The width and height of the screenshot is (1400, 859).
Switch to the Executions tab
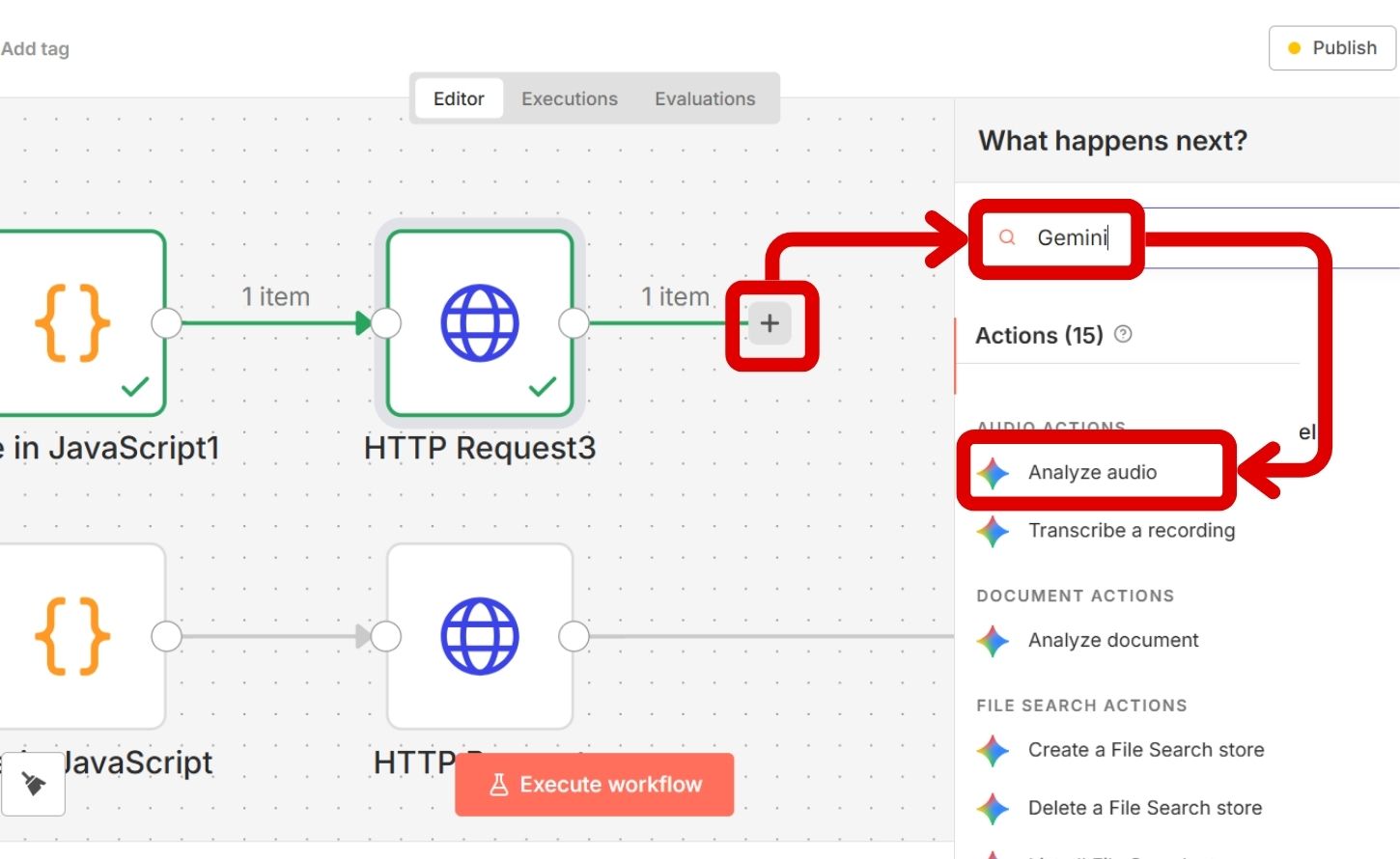point(569,98)
